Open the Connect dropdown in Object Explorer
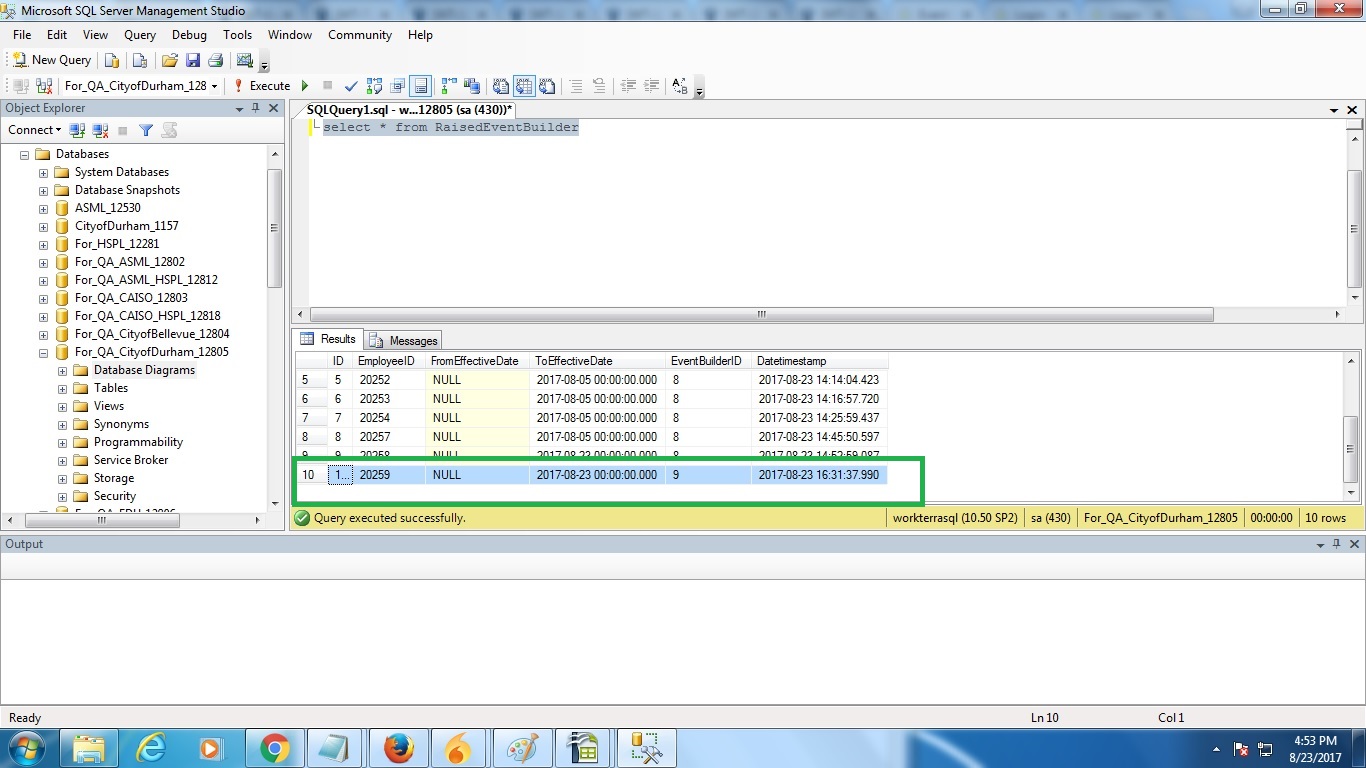 tap(34, 130)
